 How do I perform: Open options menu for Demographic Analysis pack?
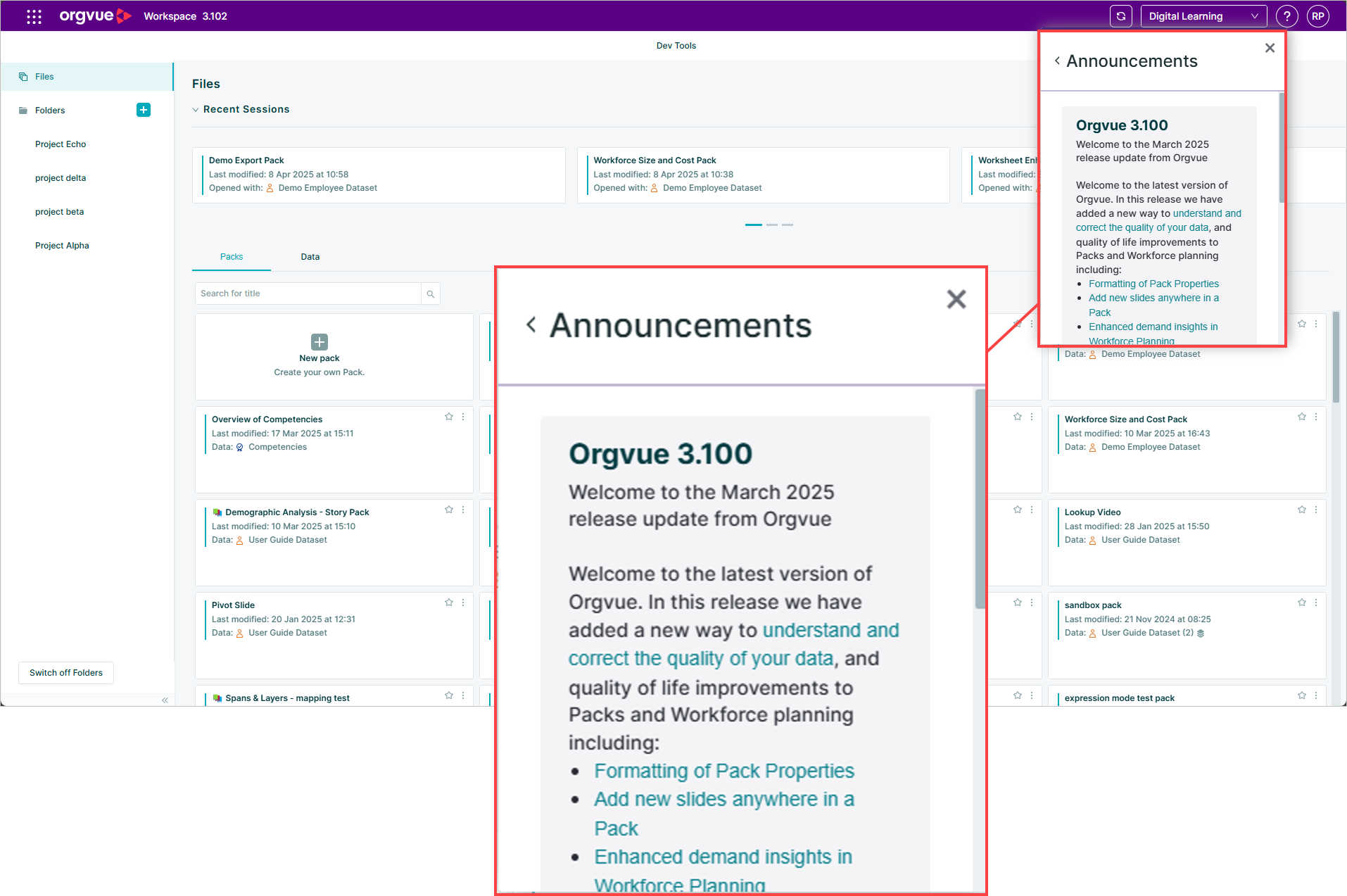(x=463, y=510)
